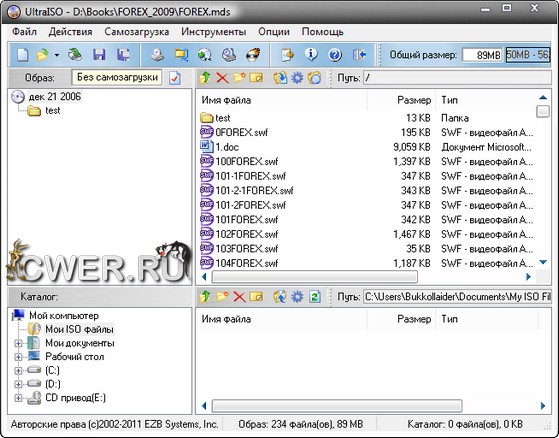Viewport: 559px width, 438px height.
Task: Expand the CD привод(E:) node
Action: click(x=18, y=398)
